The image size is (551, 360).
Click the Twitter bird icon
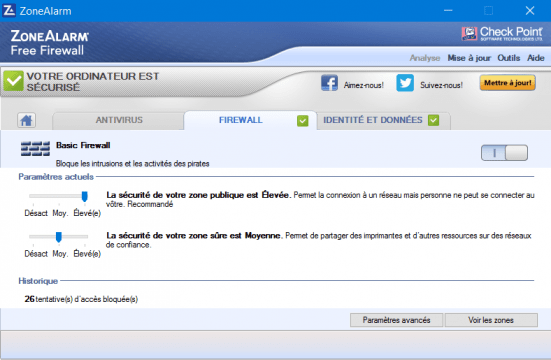pos(405,83)
